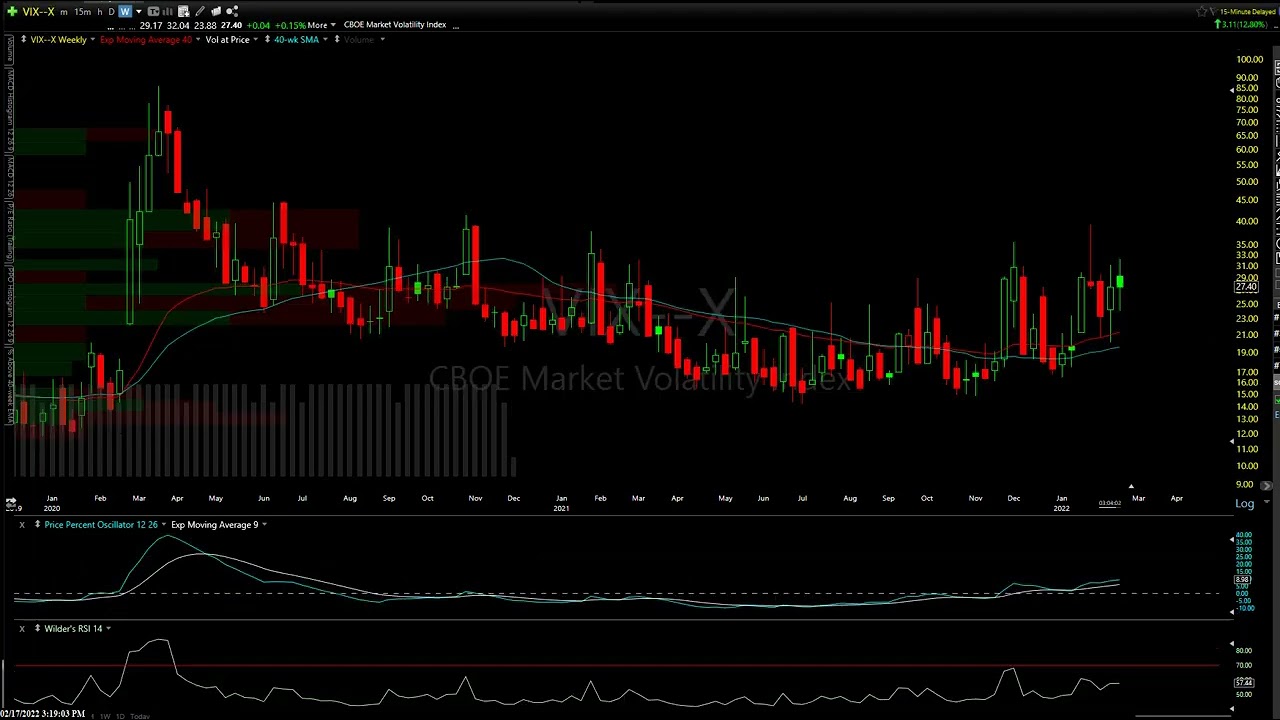The width and height of the screenshot is (1280, 720).
Task: Click the chart template 'T' icon
Action: [154, 11]
